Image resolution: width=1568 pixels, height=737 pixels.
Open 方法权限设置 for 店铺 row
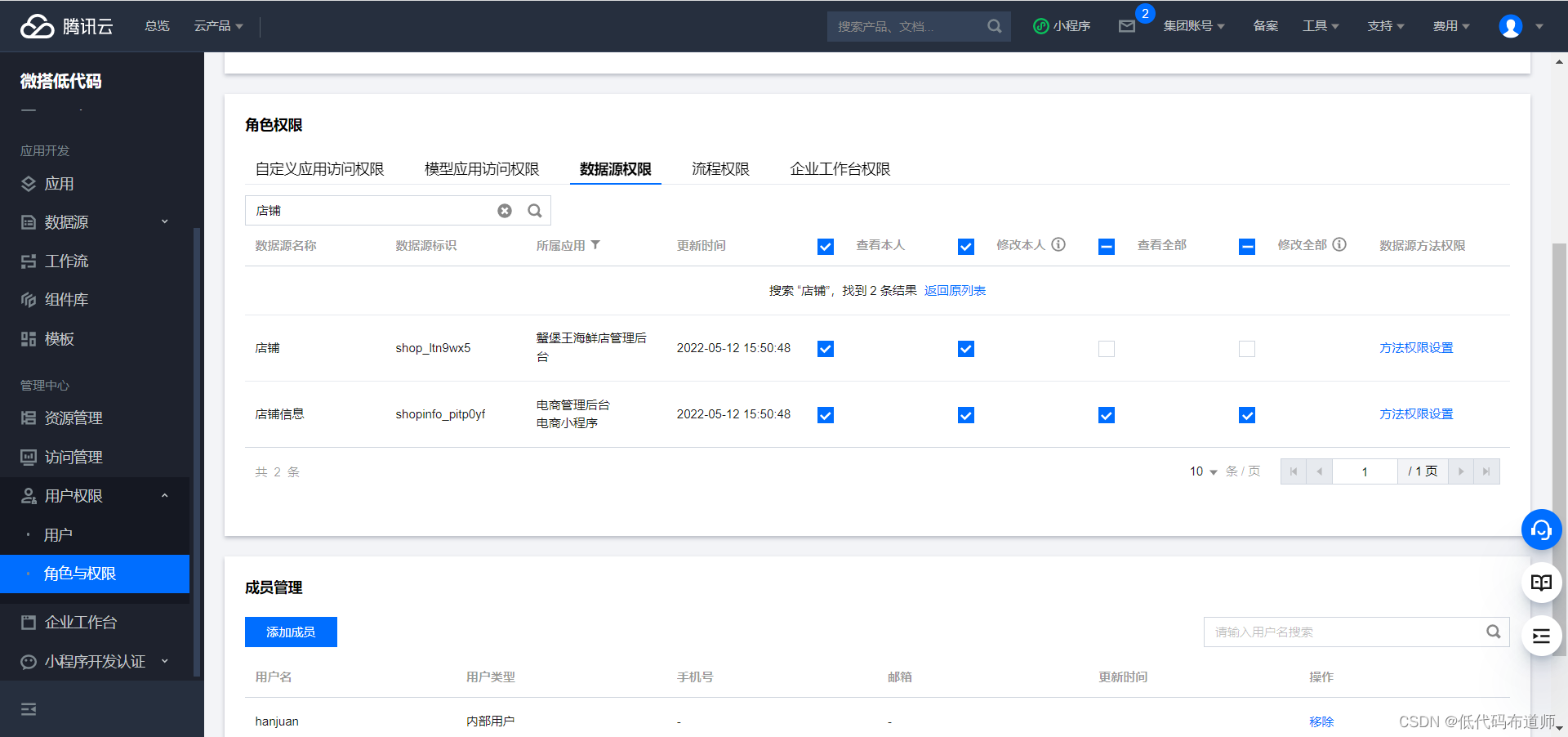(1416, 348)
